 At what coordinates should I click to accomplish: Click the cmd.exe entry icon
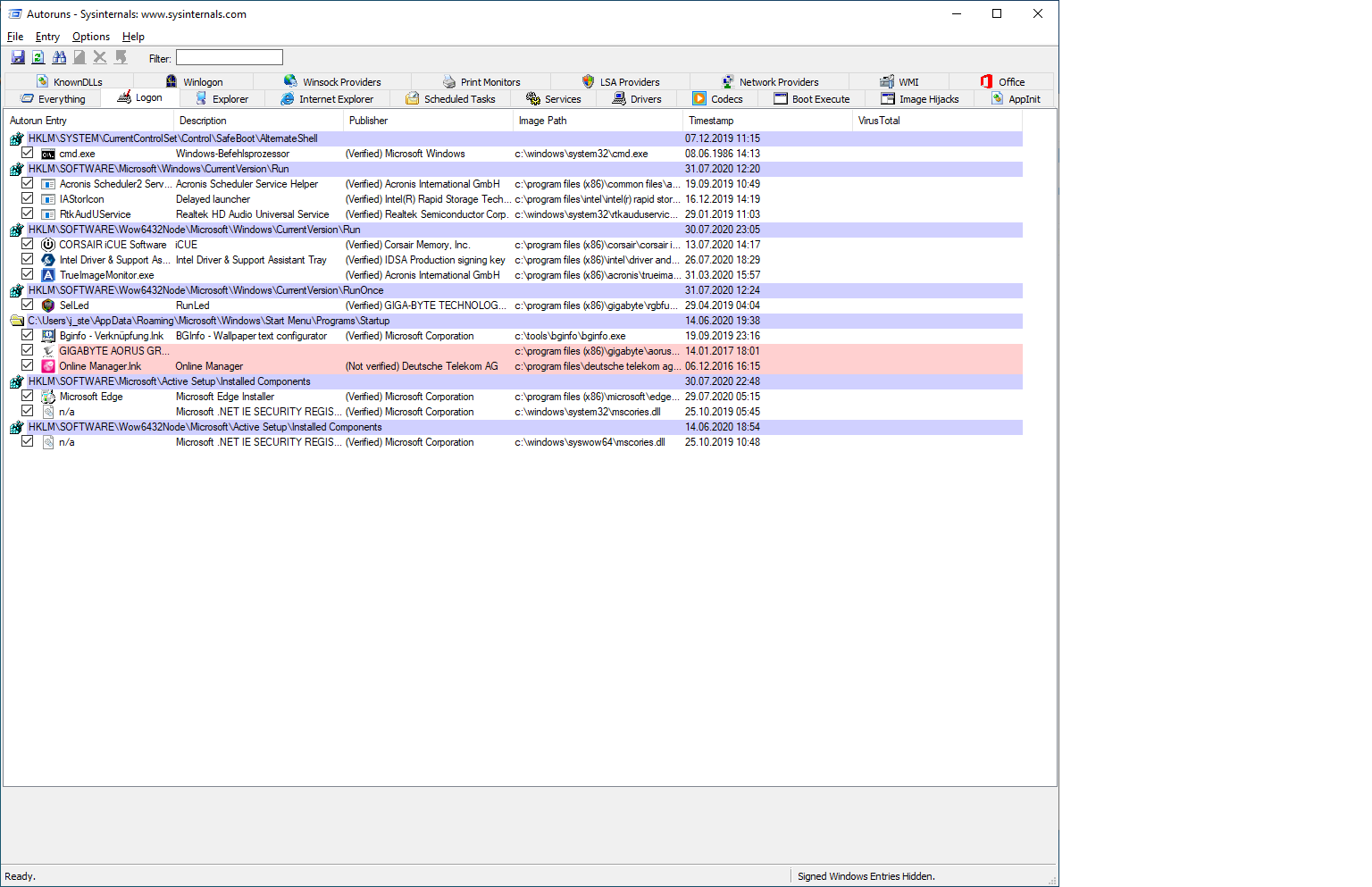48,154
